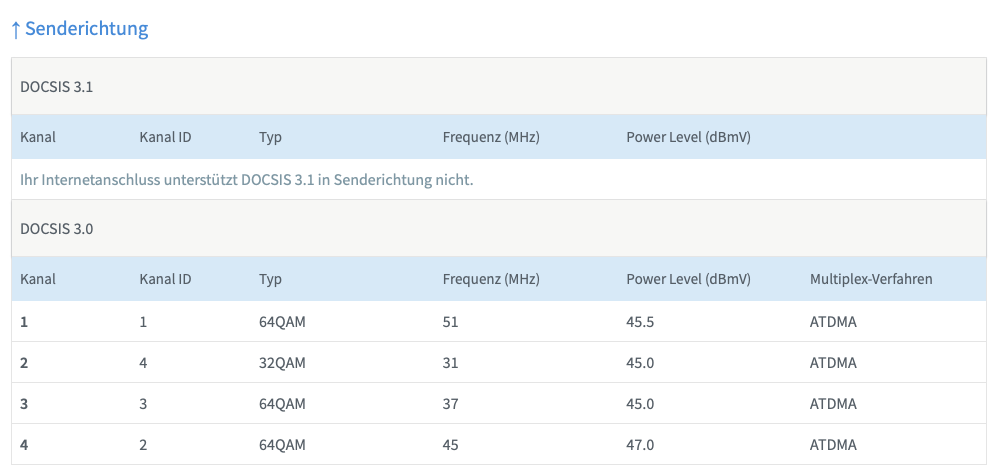Screen dimensions: 996x473
Task: Select the frequency value 31
Action: click(451, 363)
